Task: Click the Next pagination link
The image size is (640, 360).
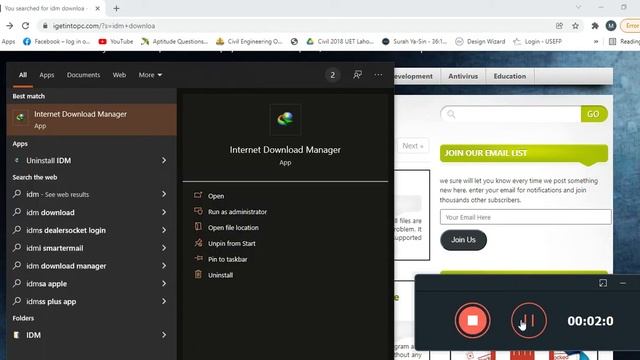Action: pyautogui.click(x=413, y=146)
